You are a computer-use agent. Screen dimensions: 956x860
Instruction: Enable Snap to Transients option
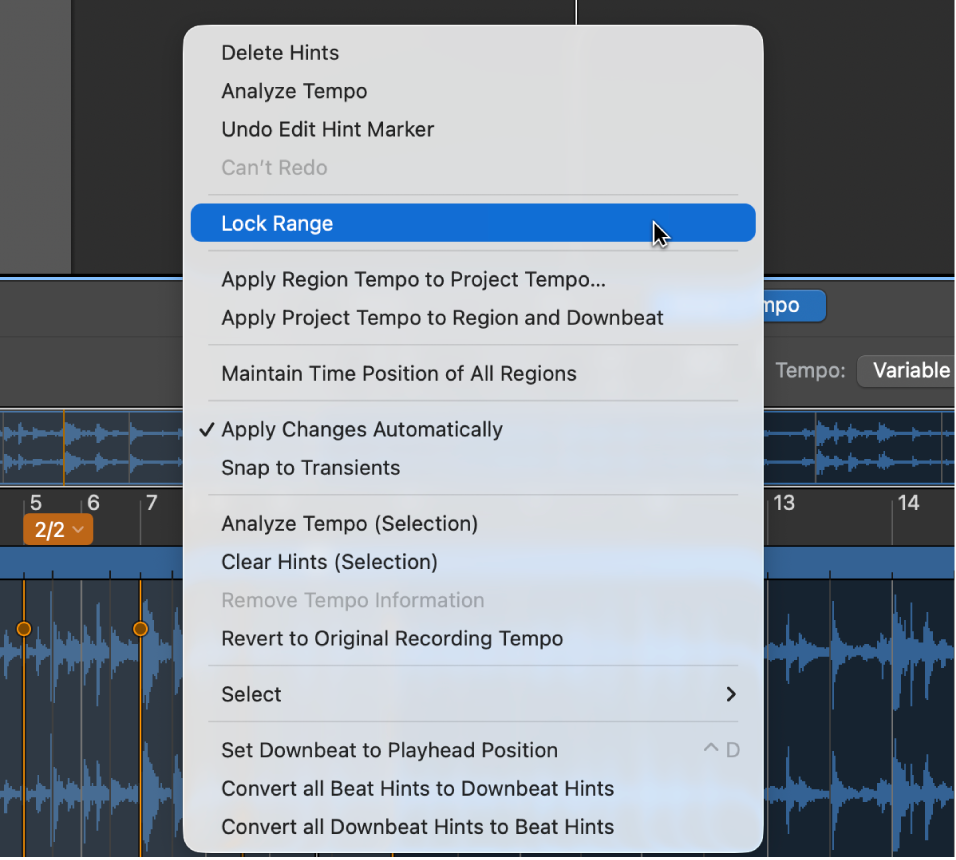click(x=473, y=468)
